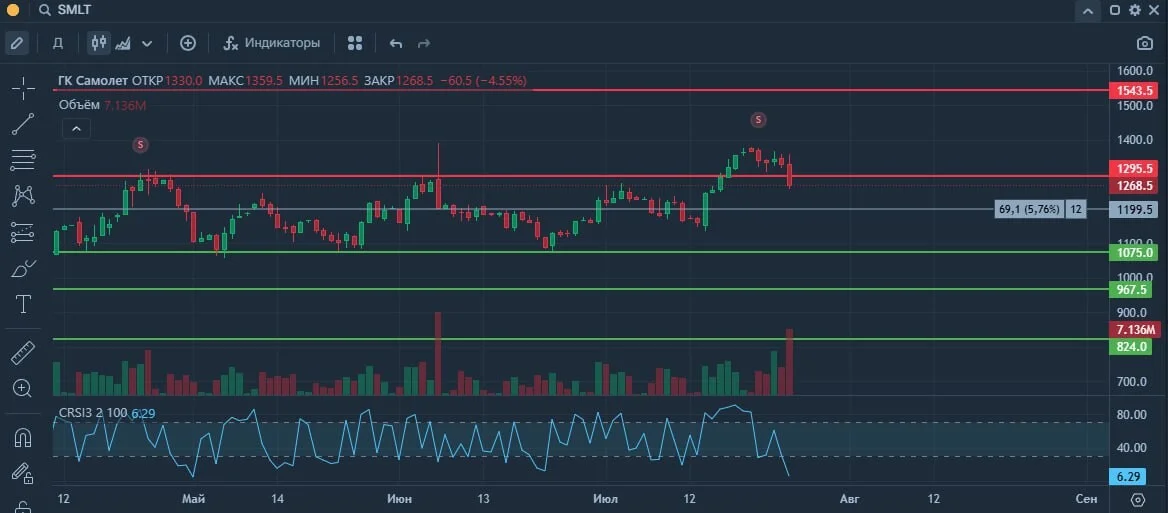Maximize the chart widget

pos(1115,10)
